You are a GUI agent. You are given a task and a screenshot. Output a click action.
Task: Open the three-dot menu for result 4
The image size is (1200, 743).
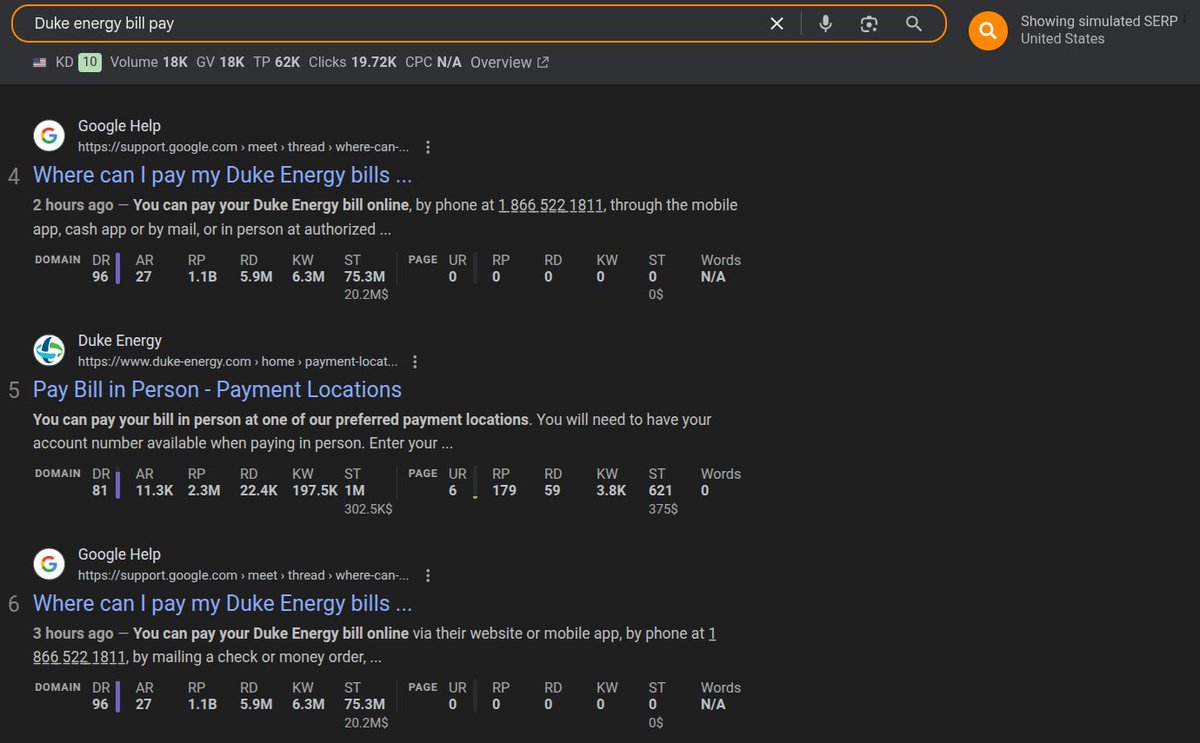(x=428, y=147)
